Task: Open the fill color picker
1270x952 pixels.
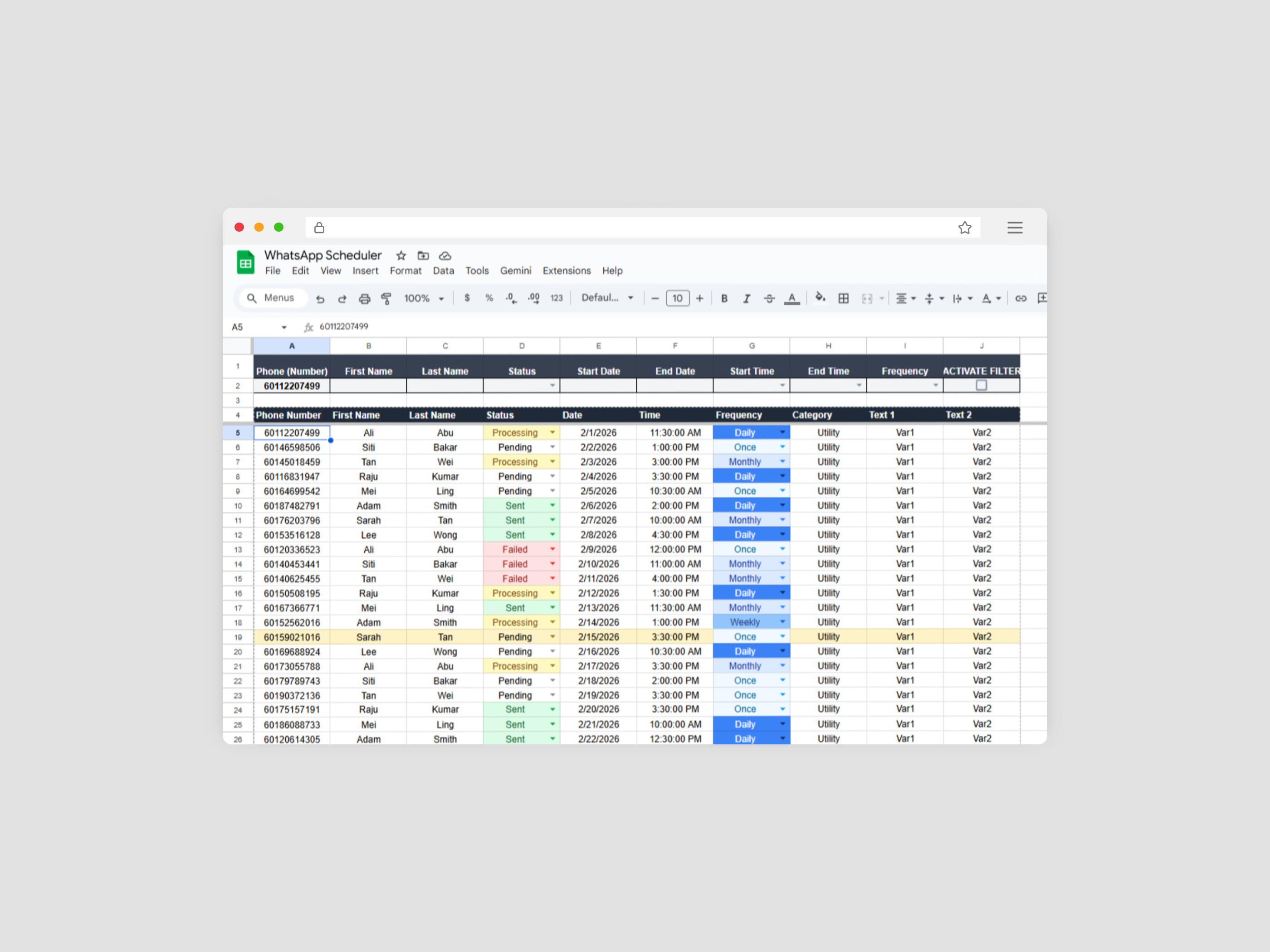Action: [x=820, y=298]
